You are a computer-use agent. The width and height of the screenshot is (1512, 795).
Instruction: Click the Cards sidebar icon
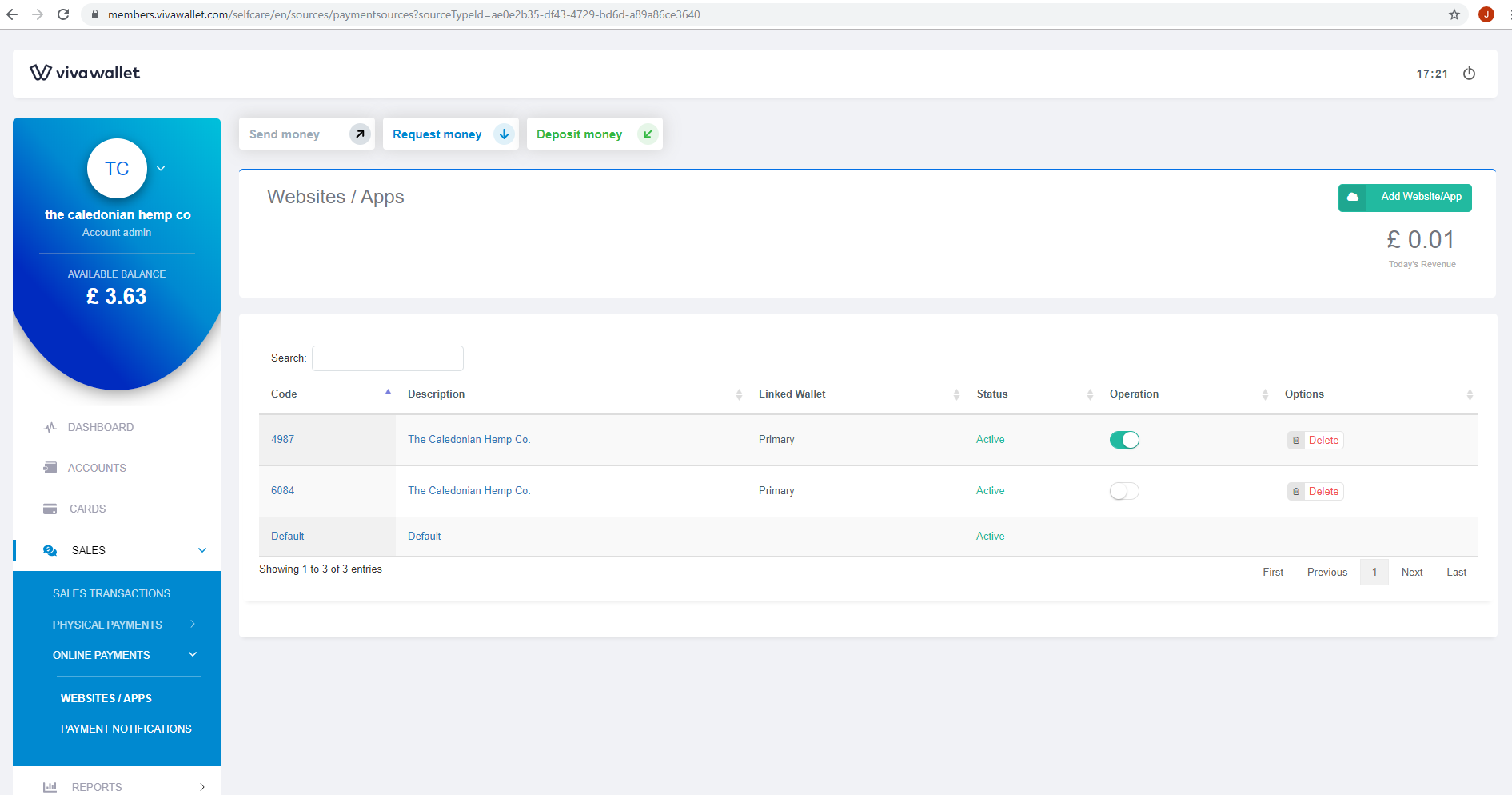tap(50, 509)
